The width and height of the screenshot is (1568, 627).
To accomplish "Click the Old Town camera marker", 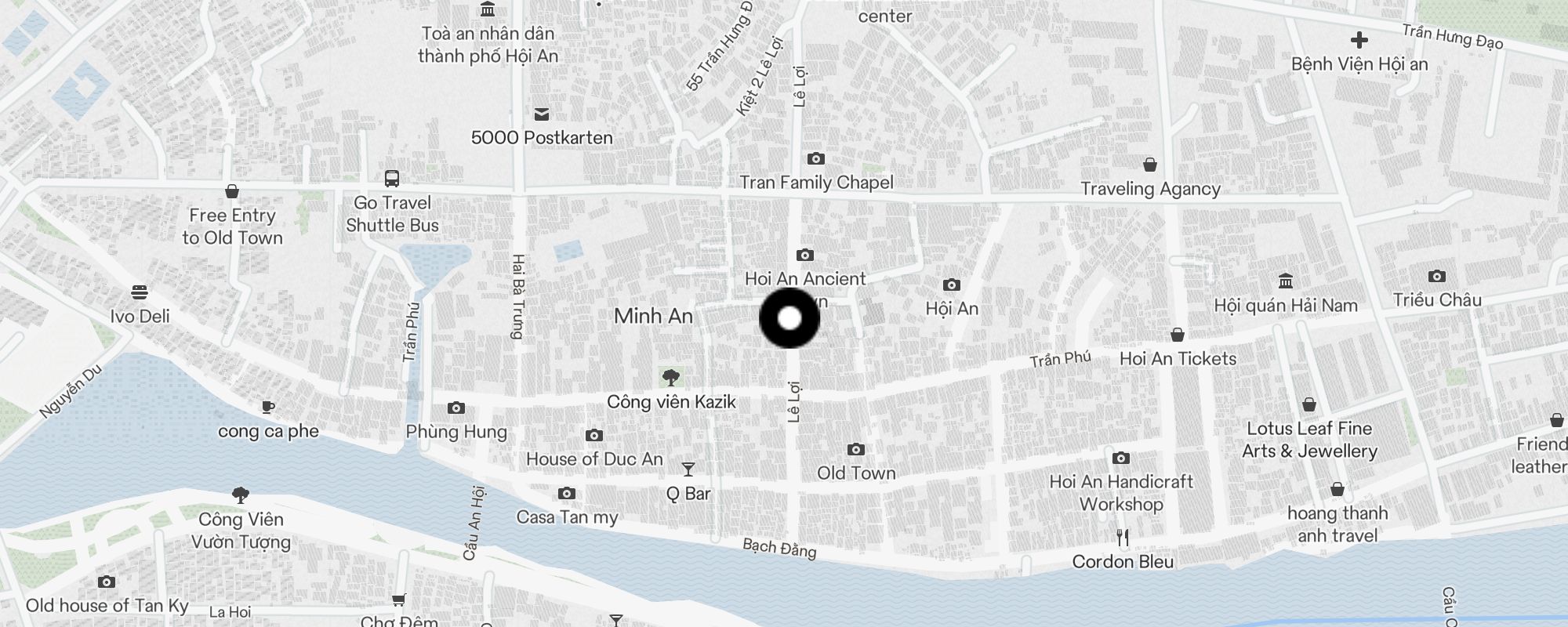I will [x=856, y=450].
